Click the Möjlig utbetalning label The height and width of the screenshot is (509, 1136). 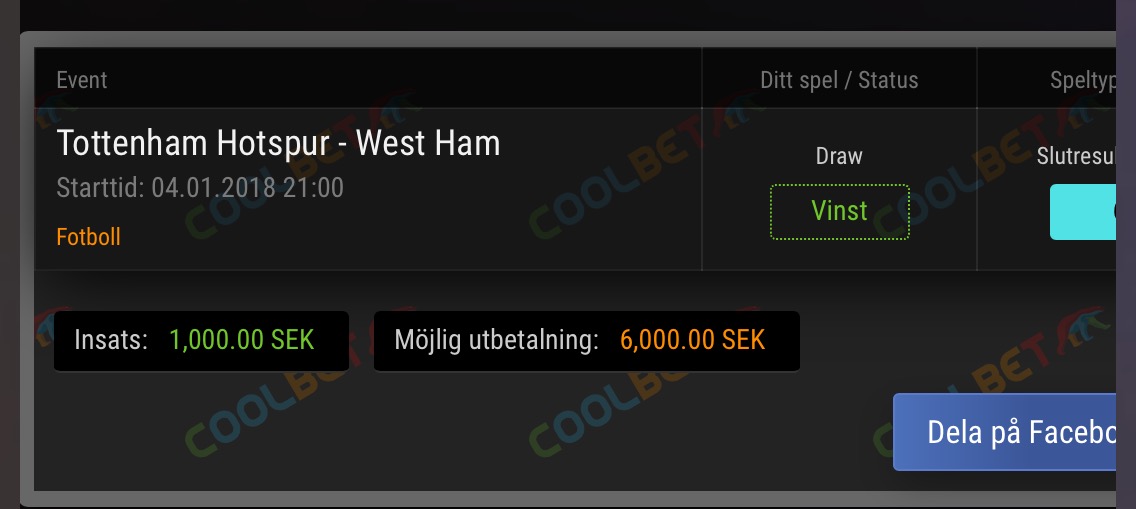tap(496, 340)
